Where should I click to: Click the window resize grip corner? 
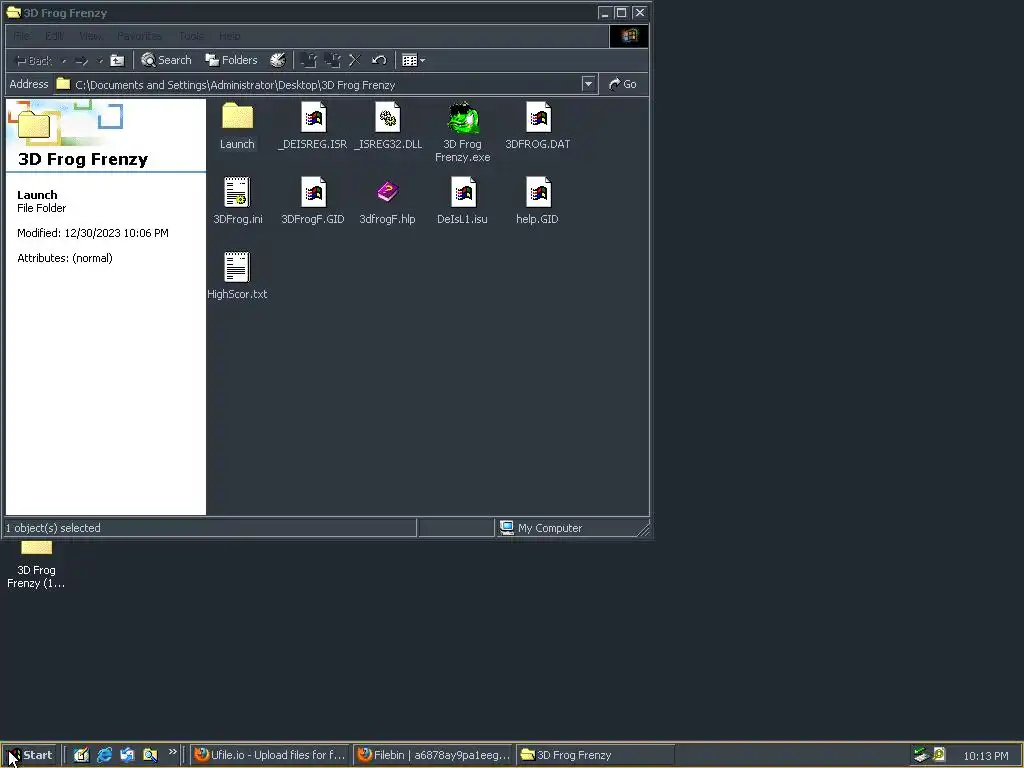(644, 530)
